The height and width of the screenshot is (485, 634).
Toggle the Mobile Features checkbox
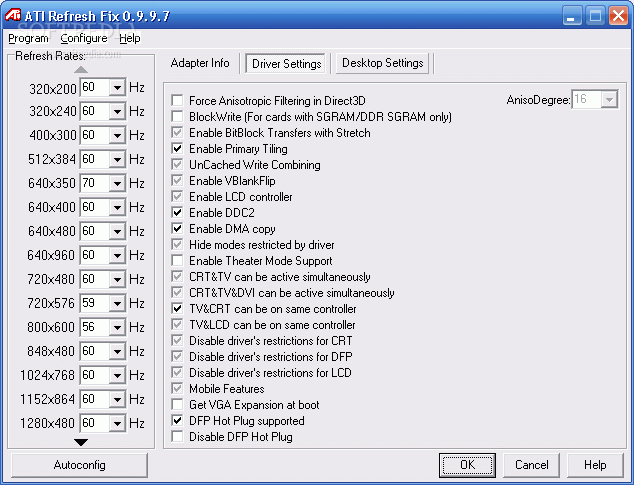(x=177, y=388)
